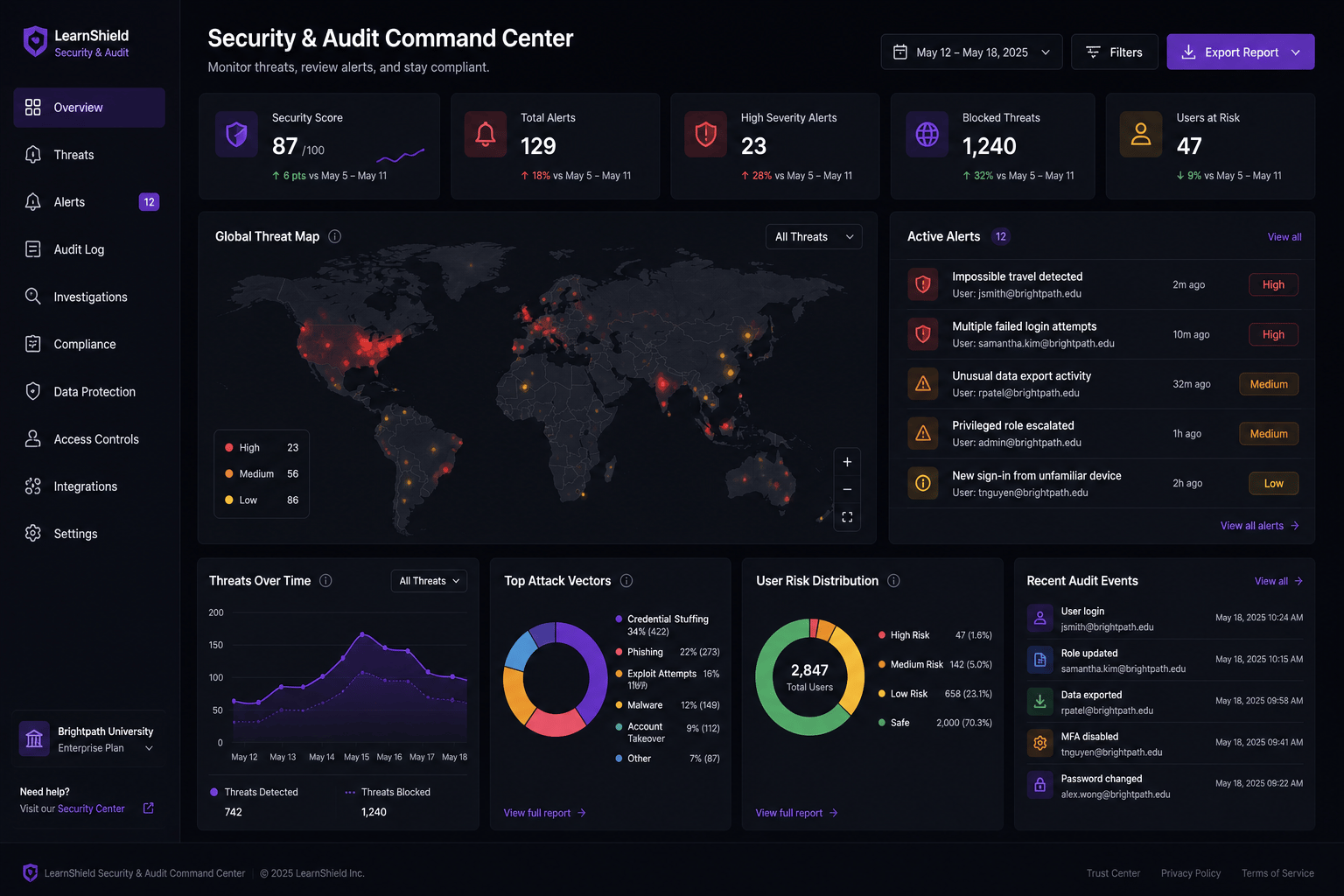Click the Impossible travel detected alert row
Screen dimensions: 1344x896
click(x=1102, y=285)
